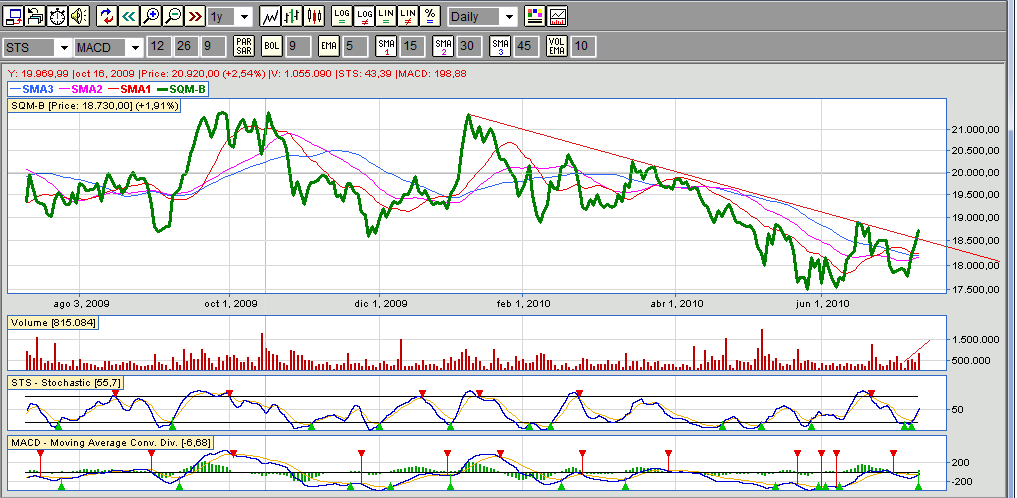This screenshot has height=498, width=1017.
Task: Open the color palette settings icon
Action: click(x=535, y=16)
